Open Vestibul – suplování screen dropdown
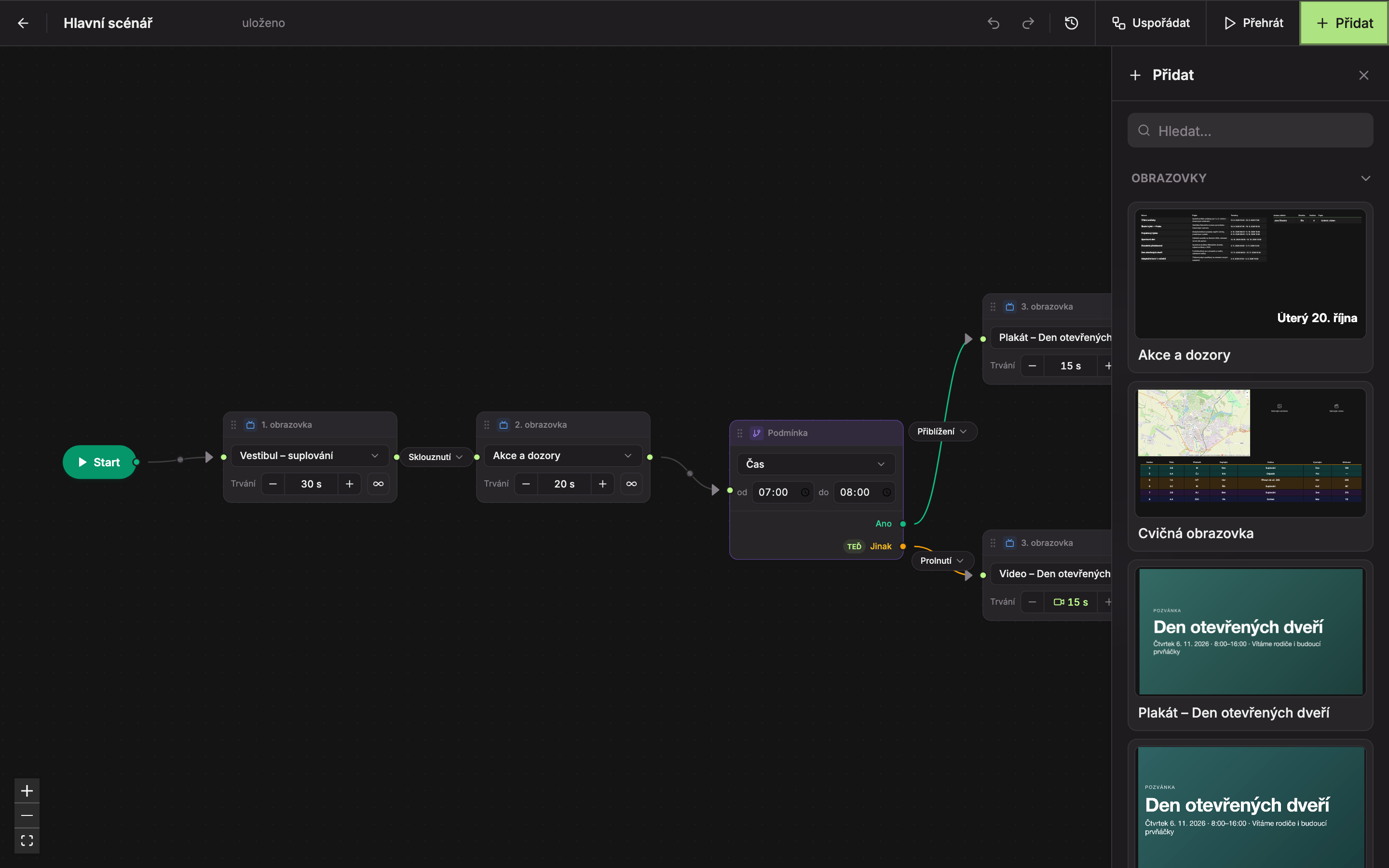Image resolution: width=1389 pixels, height=868 pixels. [x=310, y=455]
